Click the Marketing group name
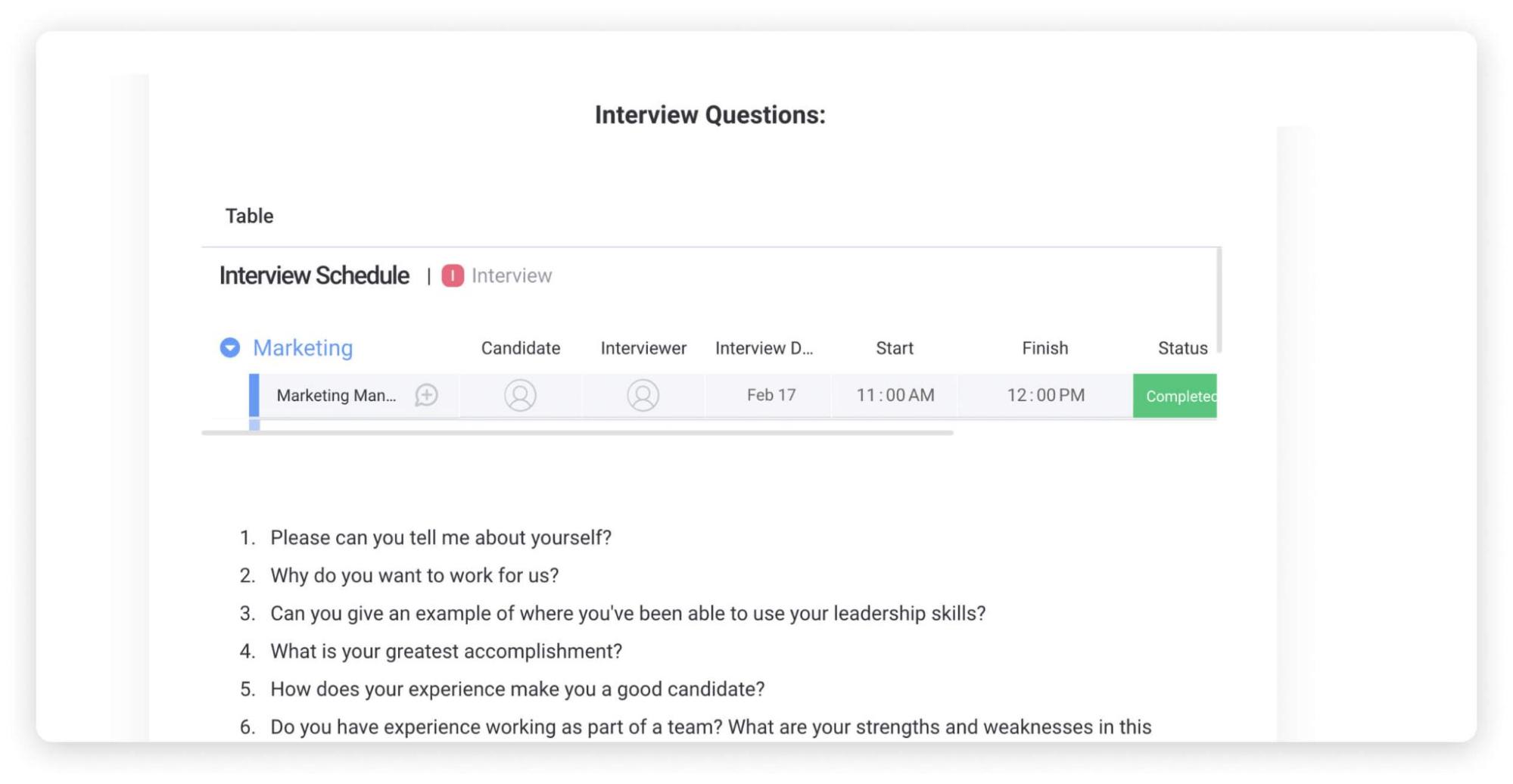The height and width of the screenshot is (784, 1513). click(x=303, y=347)
